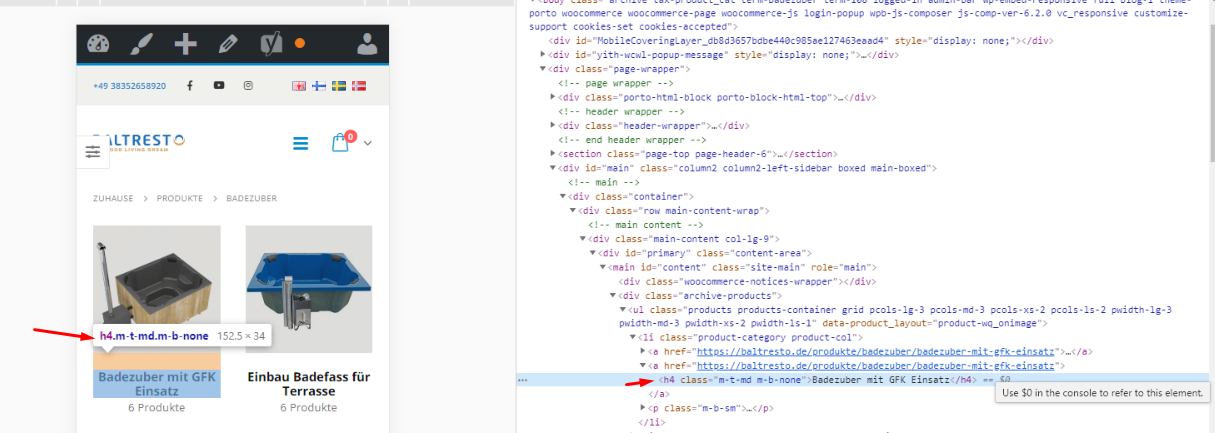Expand the yith-wcwl-popup-message div node
Viewport: 1215px width, 433px height.
(543, 55)
